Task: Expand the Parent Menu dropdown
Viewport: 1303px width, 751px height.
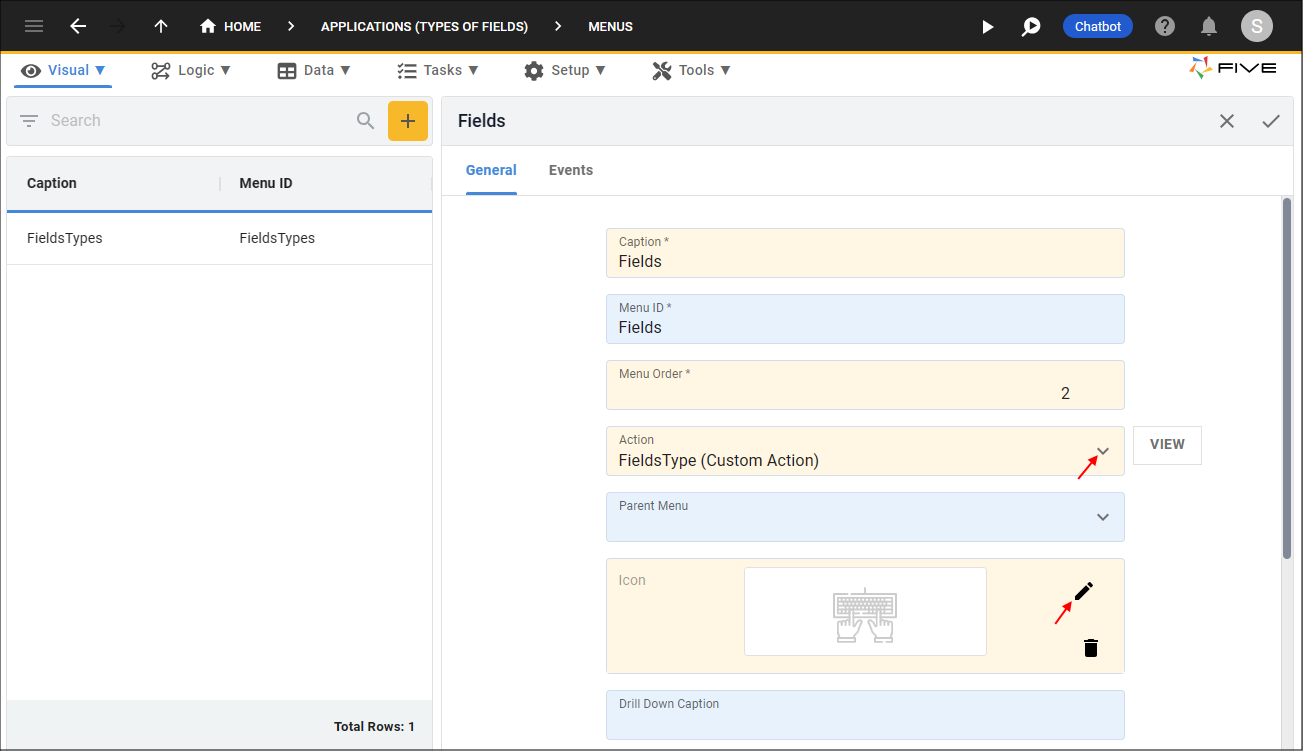Action: click(1103, 517)
